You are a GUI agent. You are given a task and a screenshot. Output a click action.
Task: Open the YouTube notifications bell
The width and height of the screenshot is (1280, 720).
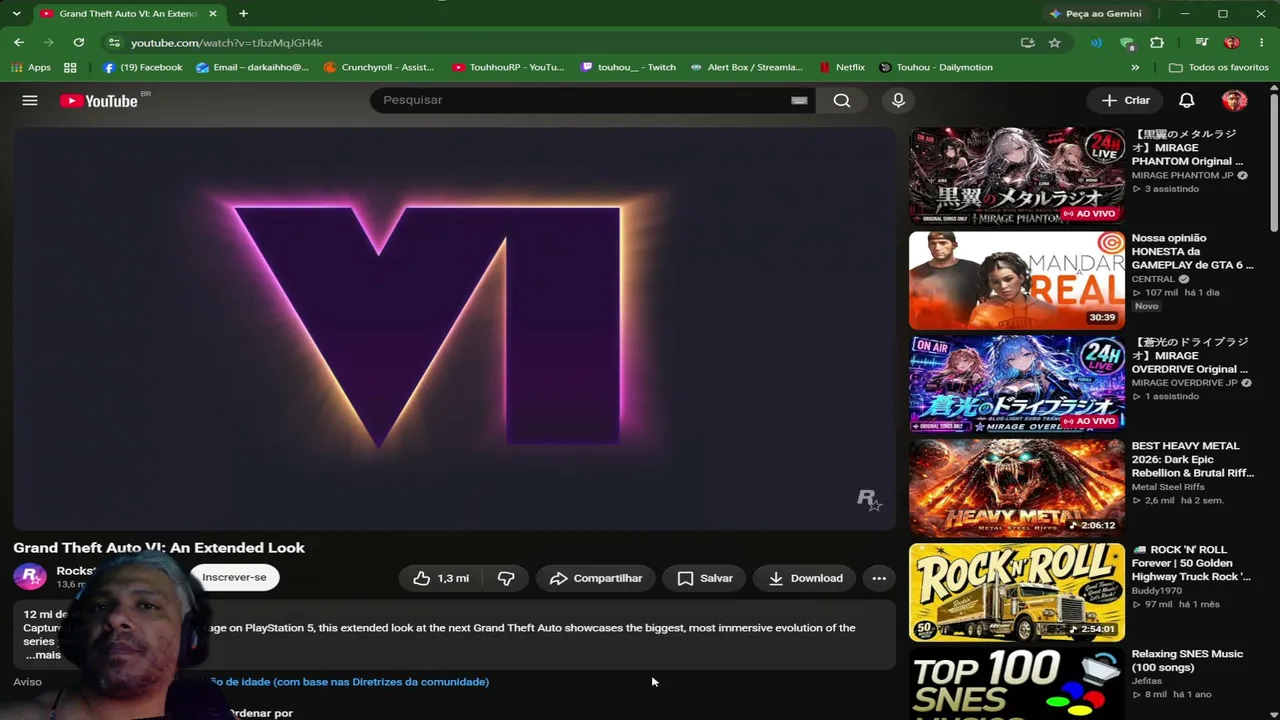coord(1186,100)
